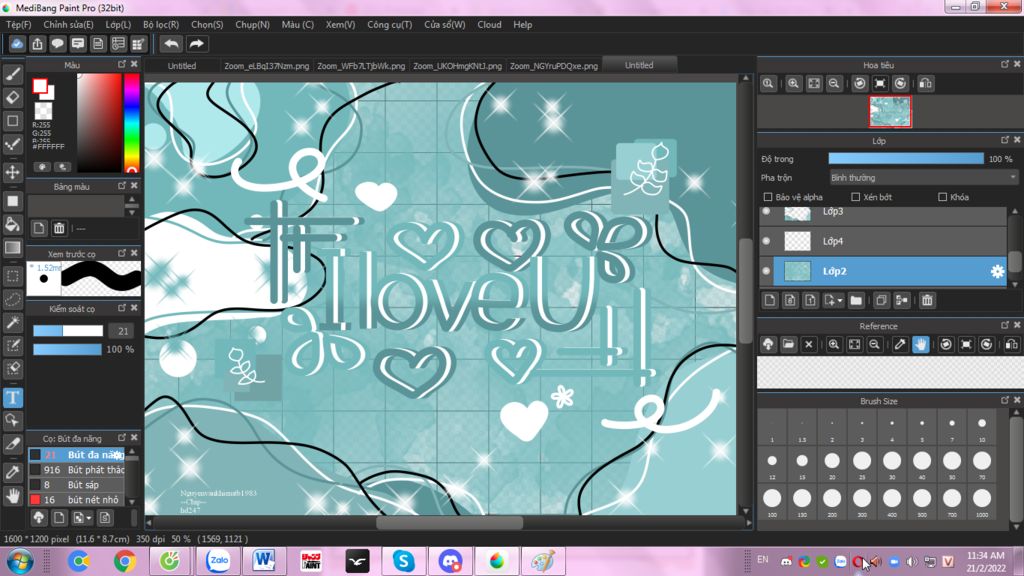Toggle the color box of Bút sáp brush
The width and height of the screenshot is (1024, 576).
tap(35, 485)
